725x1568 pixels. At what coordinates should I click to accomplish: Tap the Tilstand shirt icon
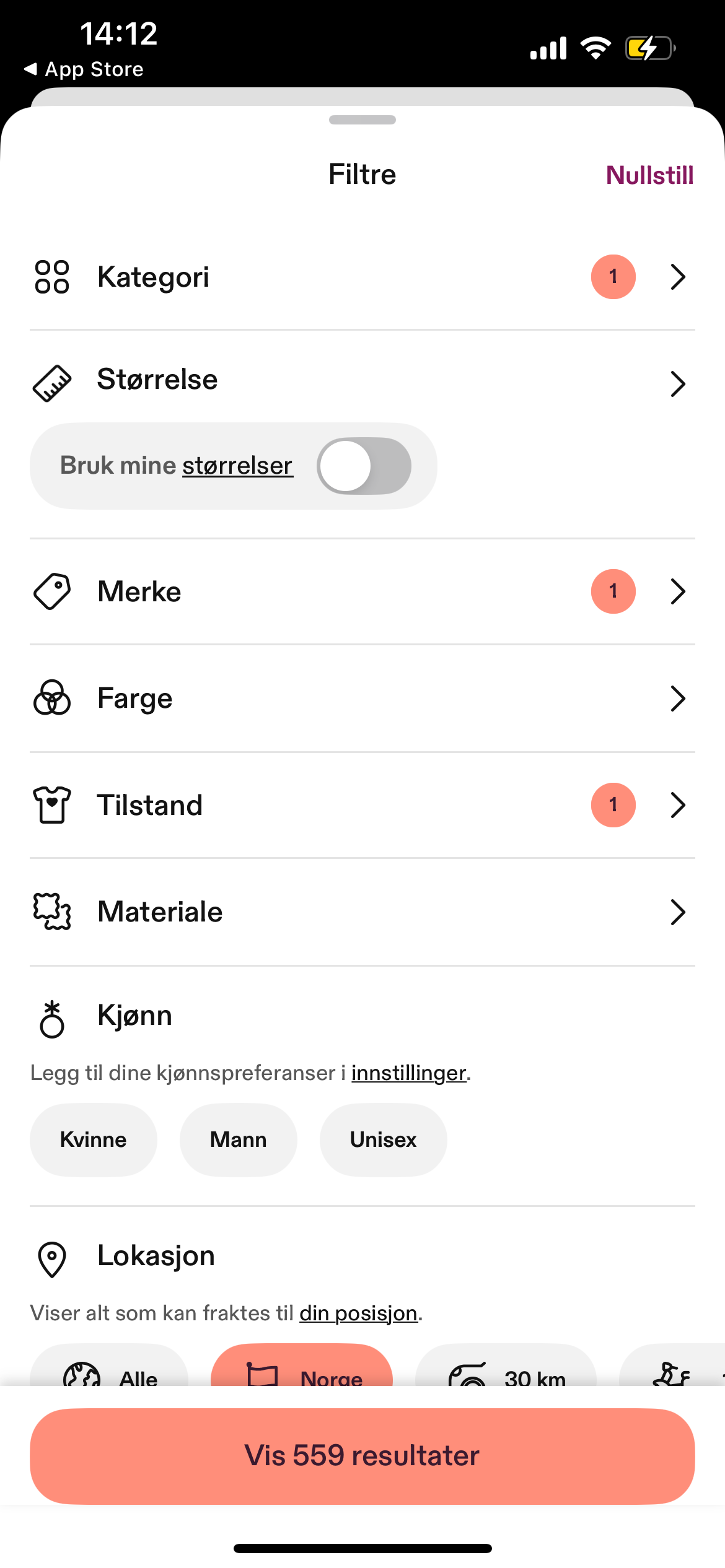click(52, 805)
